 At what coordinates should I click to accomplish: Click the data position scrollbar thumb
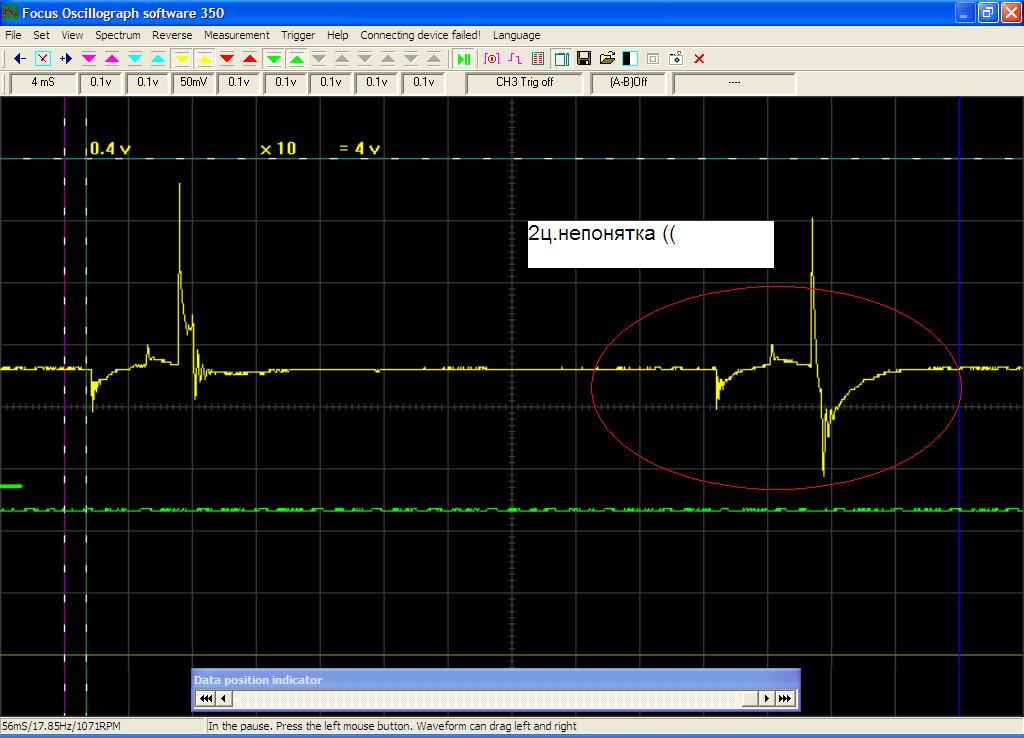point(751,698)
